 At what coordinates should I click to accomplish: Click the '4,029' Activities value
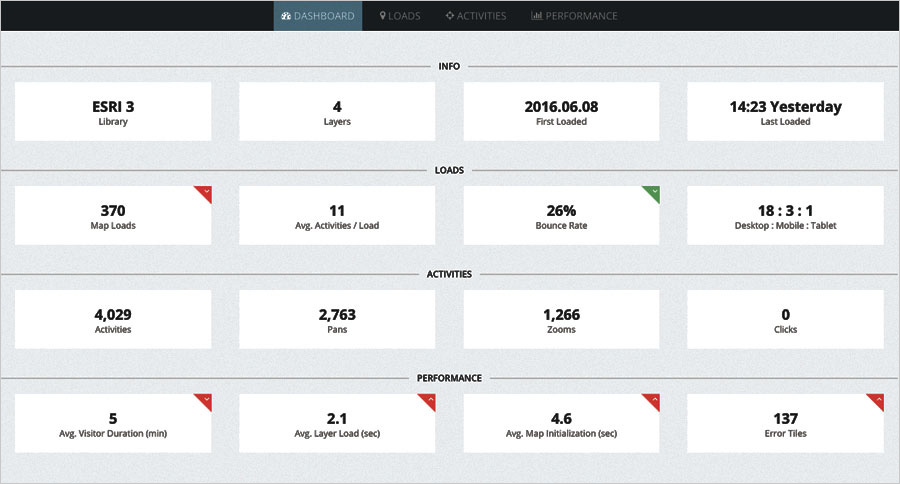[113, 315]
